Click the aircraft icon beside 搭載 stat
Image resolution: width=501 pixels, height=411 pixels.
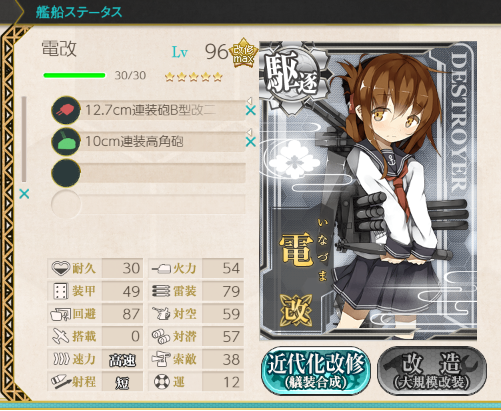pos(61,336)
